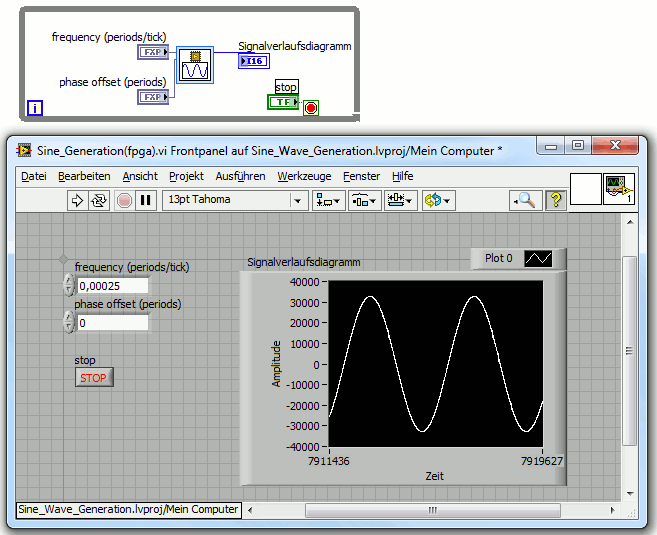This screenshot has height=535, width=657.
Task: Open the 13pt Tahoma font dropdown
Action: point(235,200)
